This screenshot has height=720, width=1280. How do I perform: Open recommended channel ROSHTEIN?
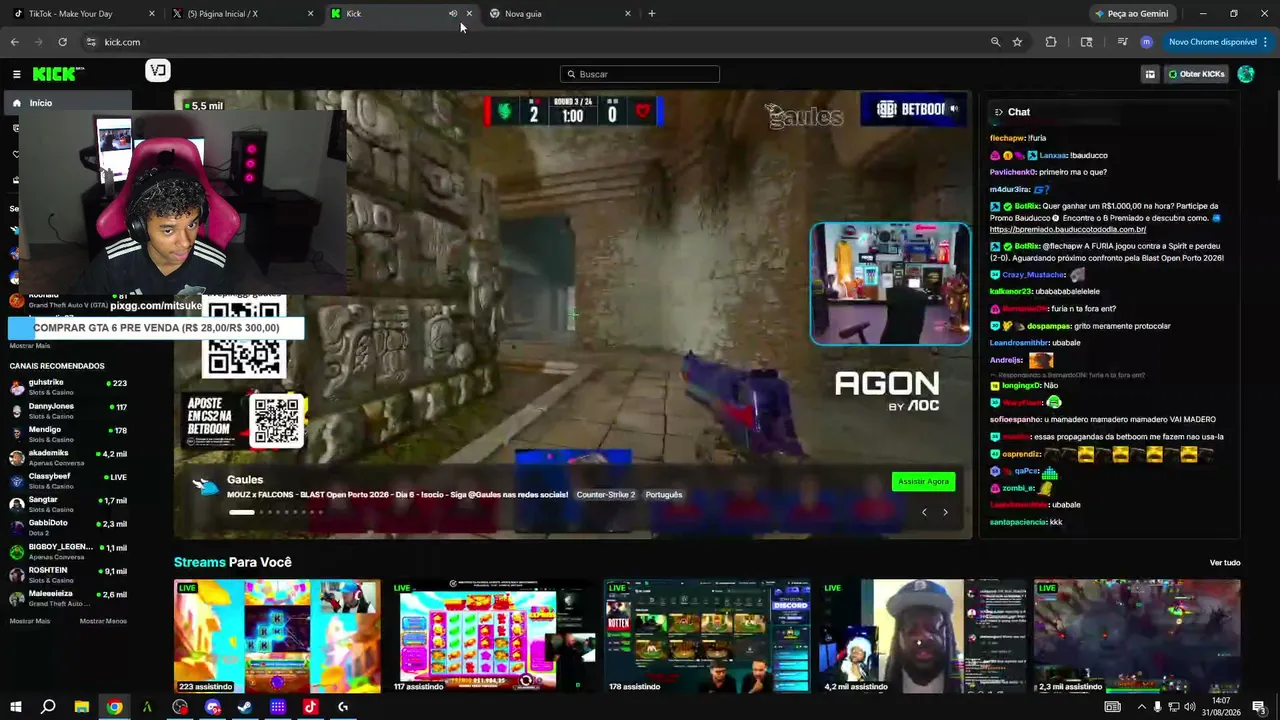pyautogui.click(x=68, y=575)
